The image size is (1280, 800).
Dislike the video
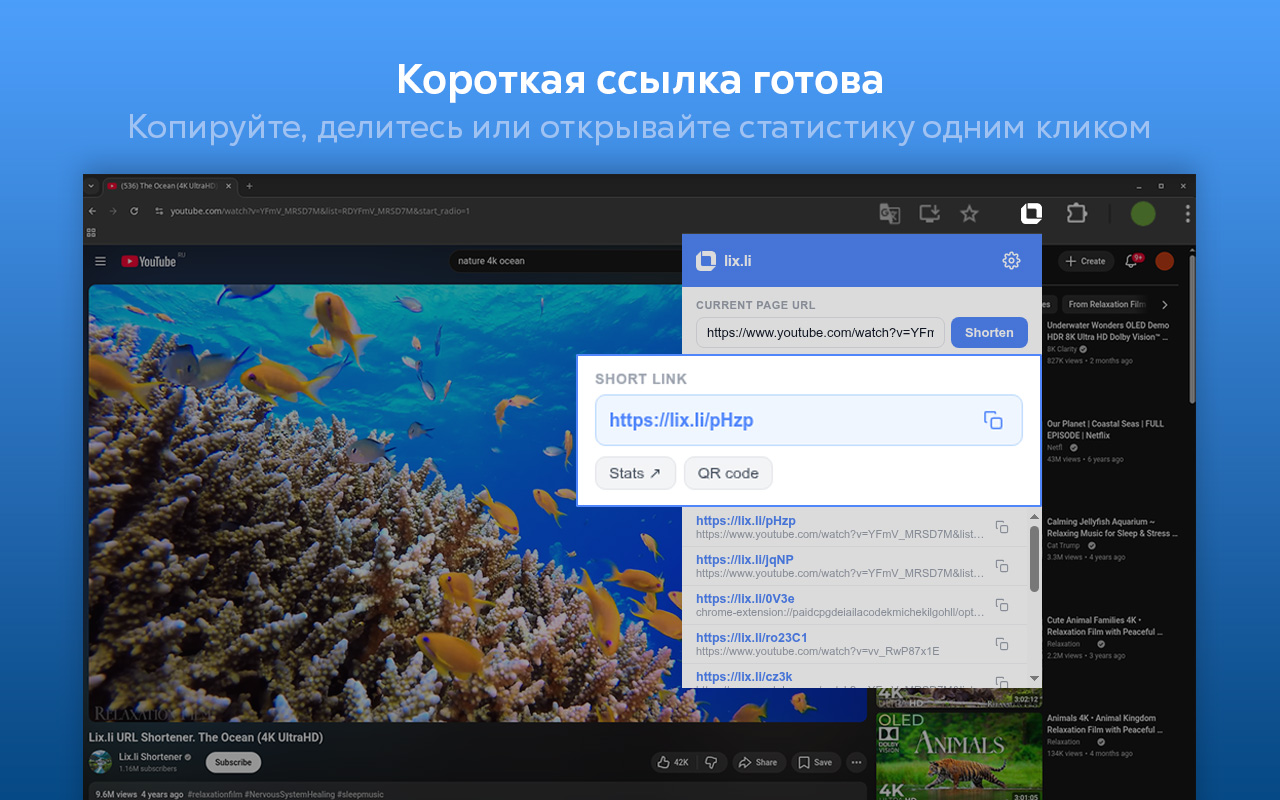[x=711, y=762]
